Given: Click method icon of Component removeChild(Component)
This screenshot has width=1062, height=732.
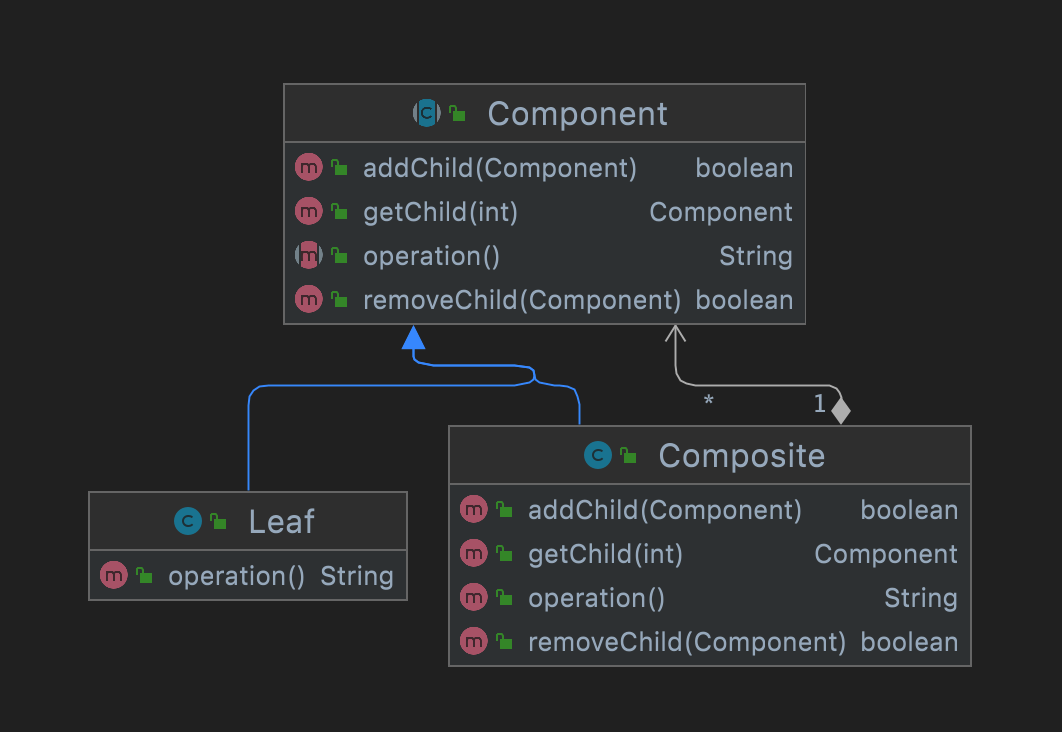Looking at the screenshot, I should pos(309,300).
